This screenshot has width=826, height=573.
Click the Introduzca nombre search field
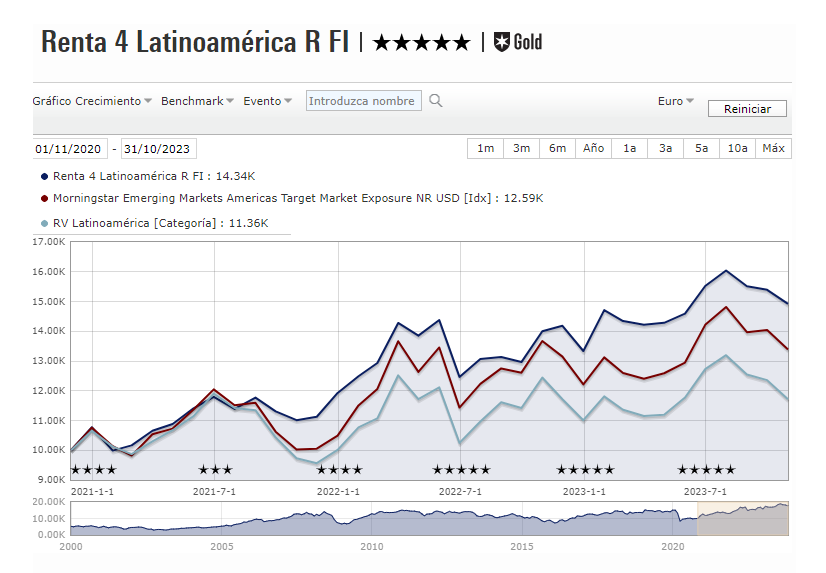(363, 101)
